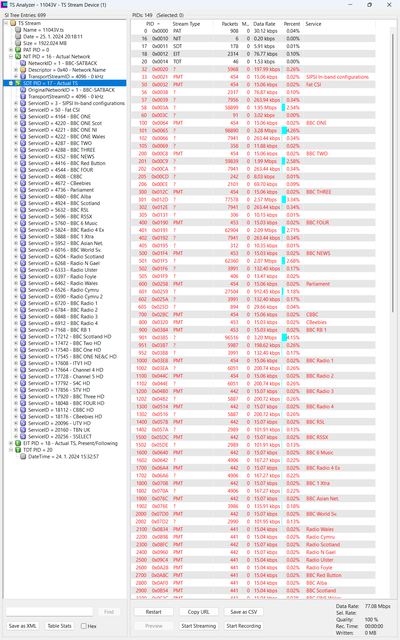The height and width of the screenshot is (640, 400).
Task: Export the list with Save as CSV
Action: 244,612
